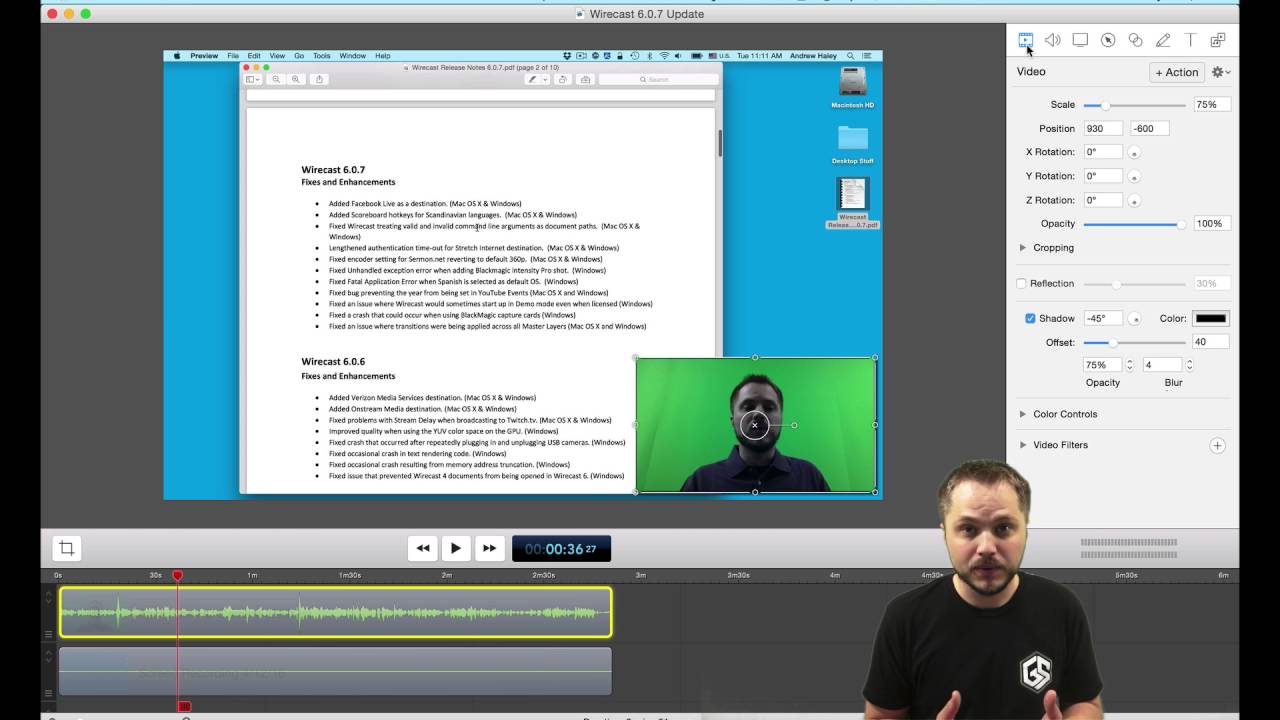Click the bottom track's handle menu icon
This screenshot has width=1280, height=720.
[48, 693]
